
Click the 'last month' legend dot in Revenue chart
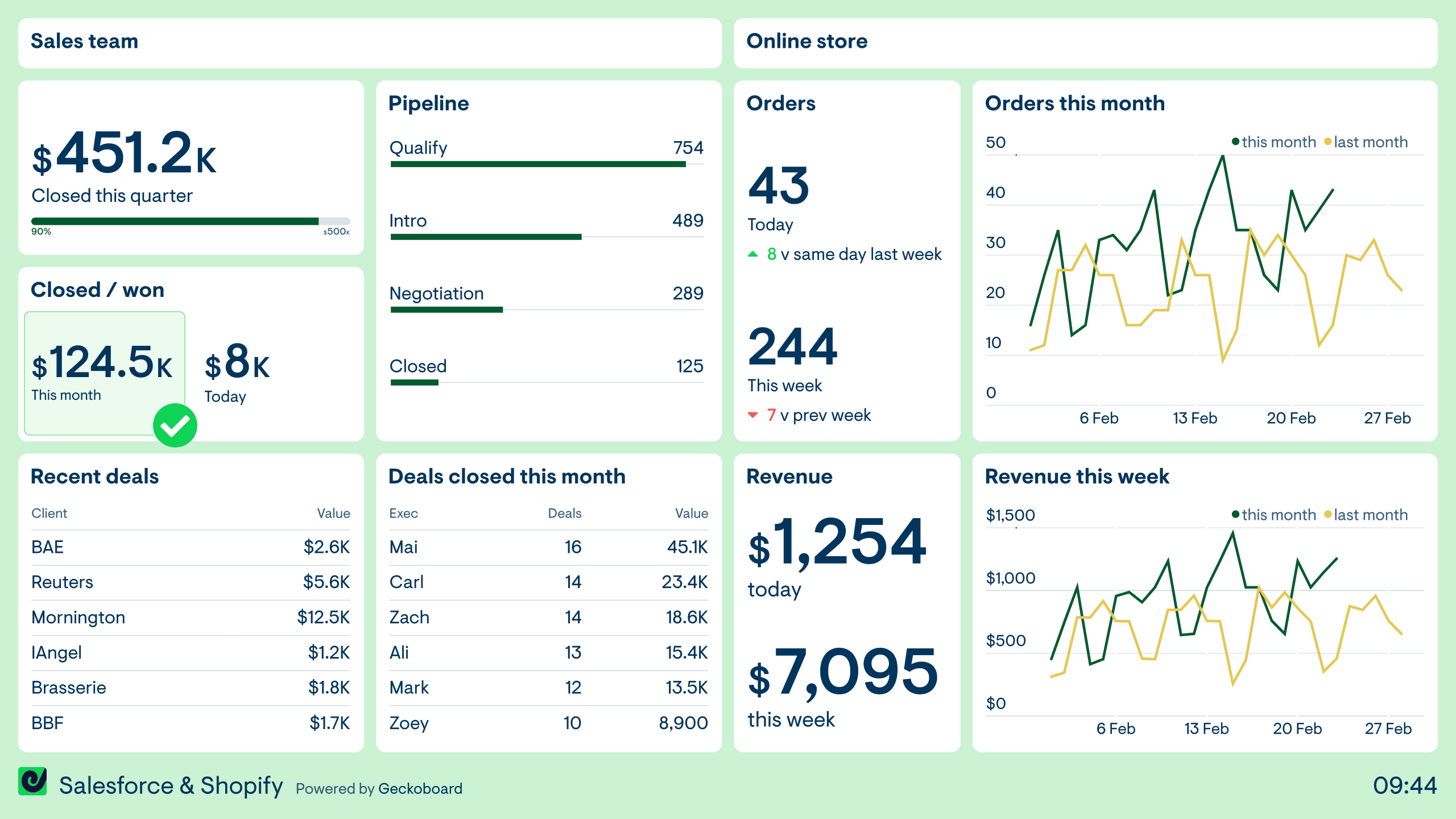pyautogui.click(x=1328, y=515)
